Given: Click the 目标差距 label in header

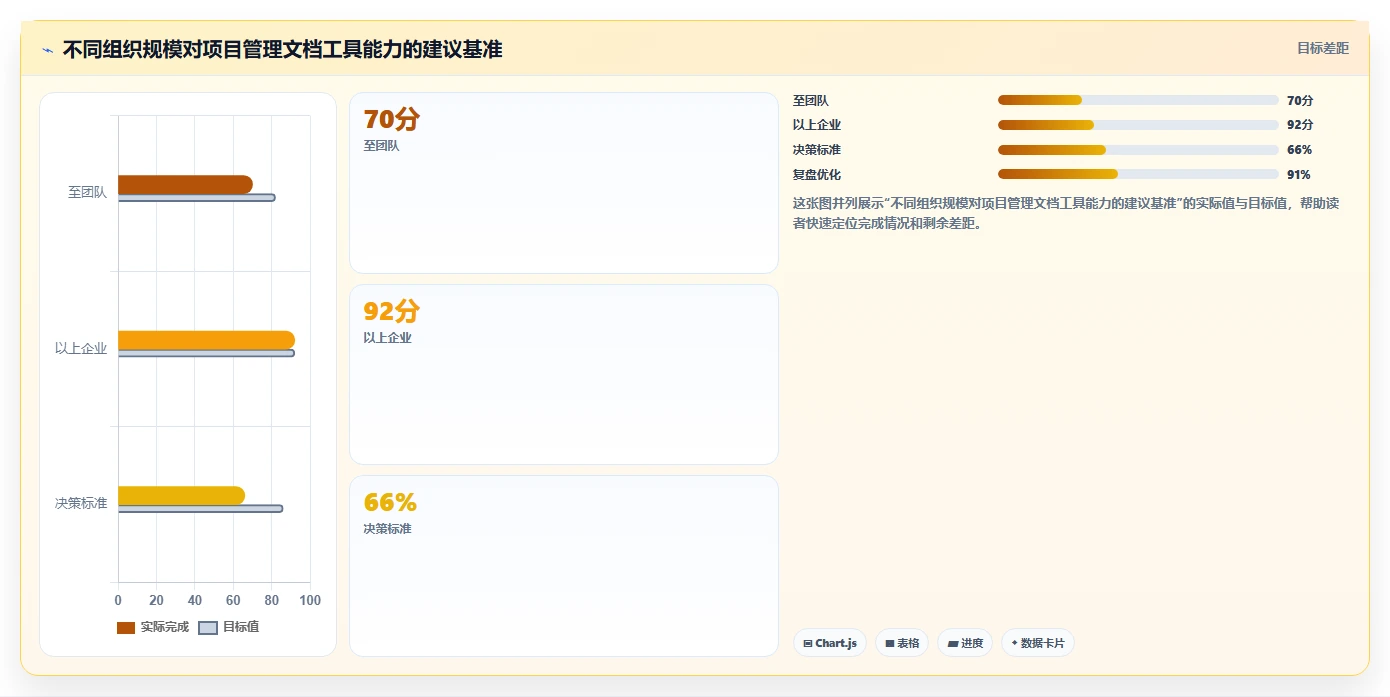Looking at the screenshot, I should click(x=1322, y=48).
